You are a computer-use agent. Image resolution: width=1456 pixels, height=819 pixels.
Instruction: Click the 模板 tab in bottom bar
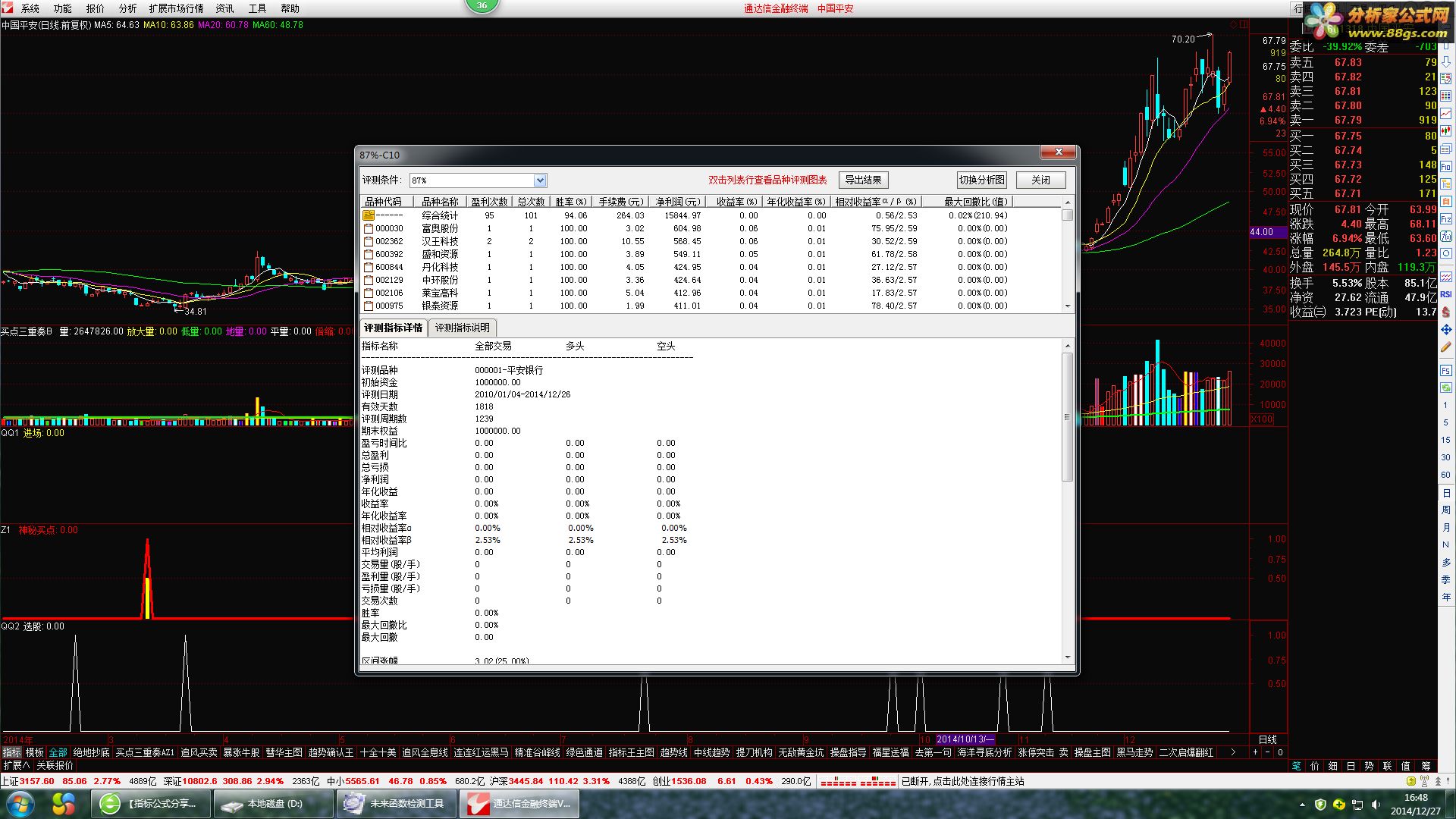click(35, 752)
